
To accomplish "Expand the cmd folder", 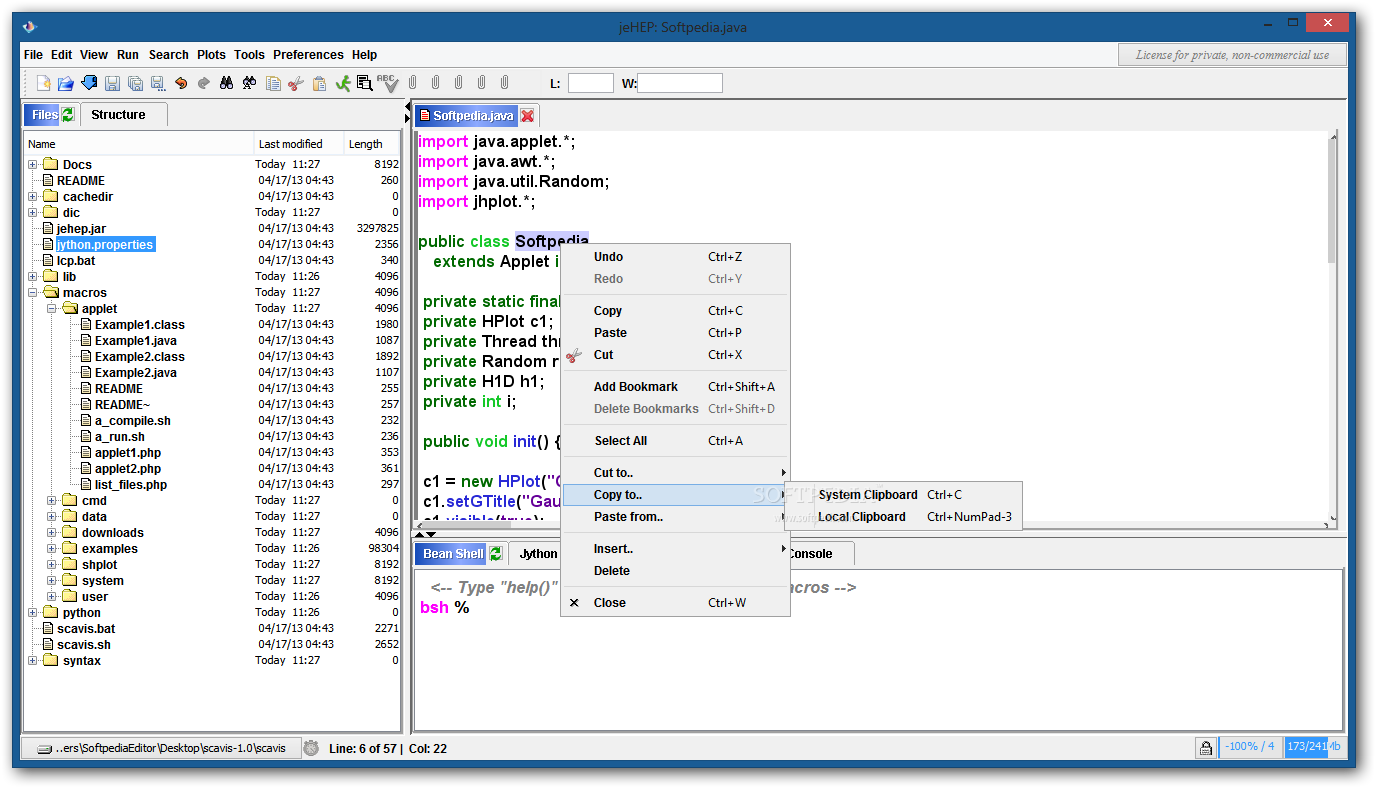I will 52,501.
